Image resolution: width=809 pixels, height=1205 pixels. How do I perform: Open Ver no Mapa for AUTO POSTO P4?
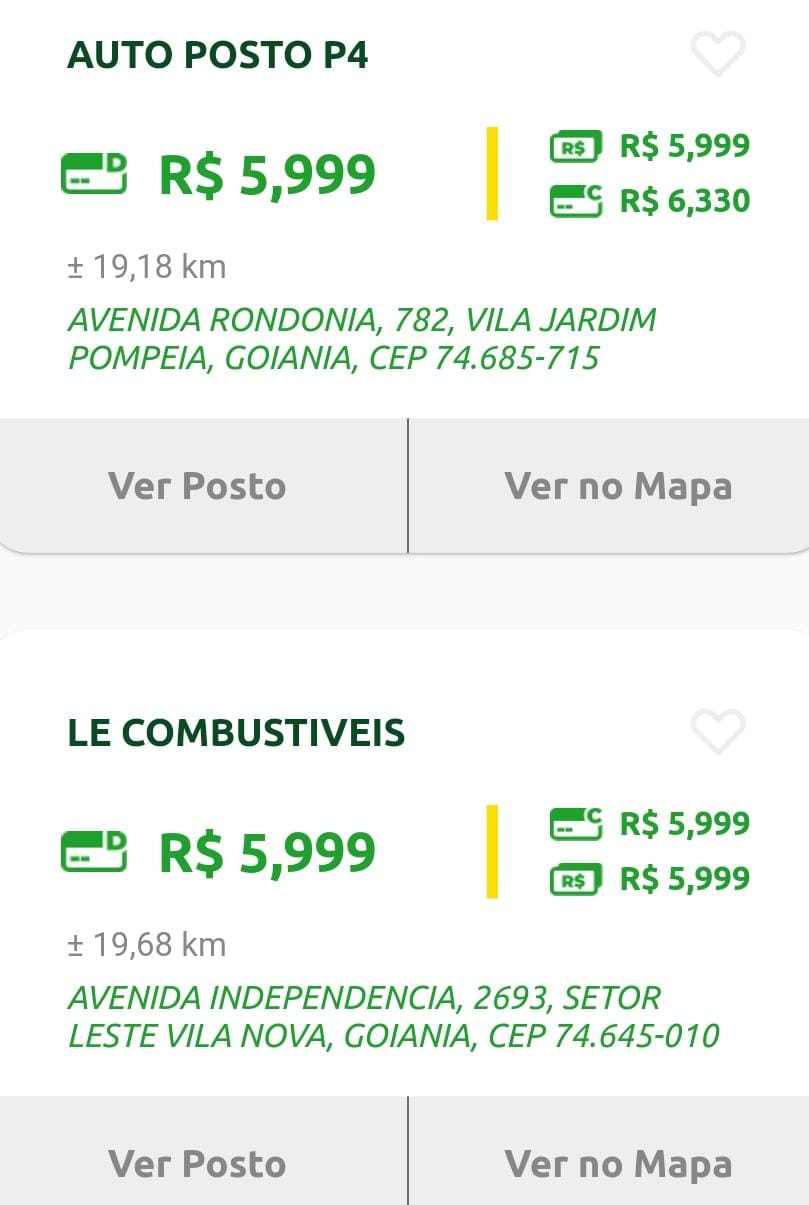[x=618, y=486]
